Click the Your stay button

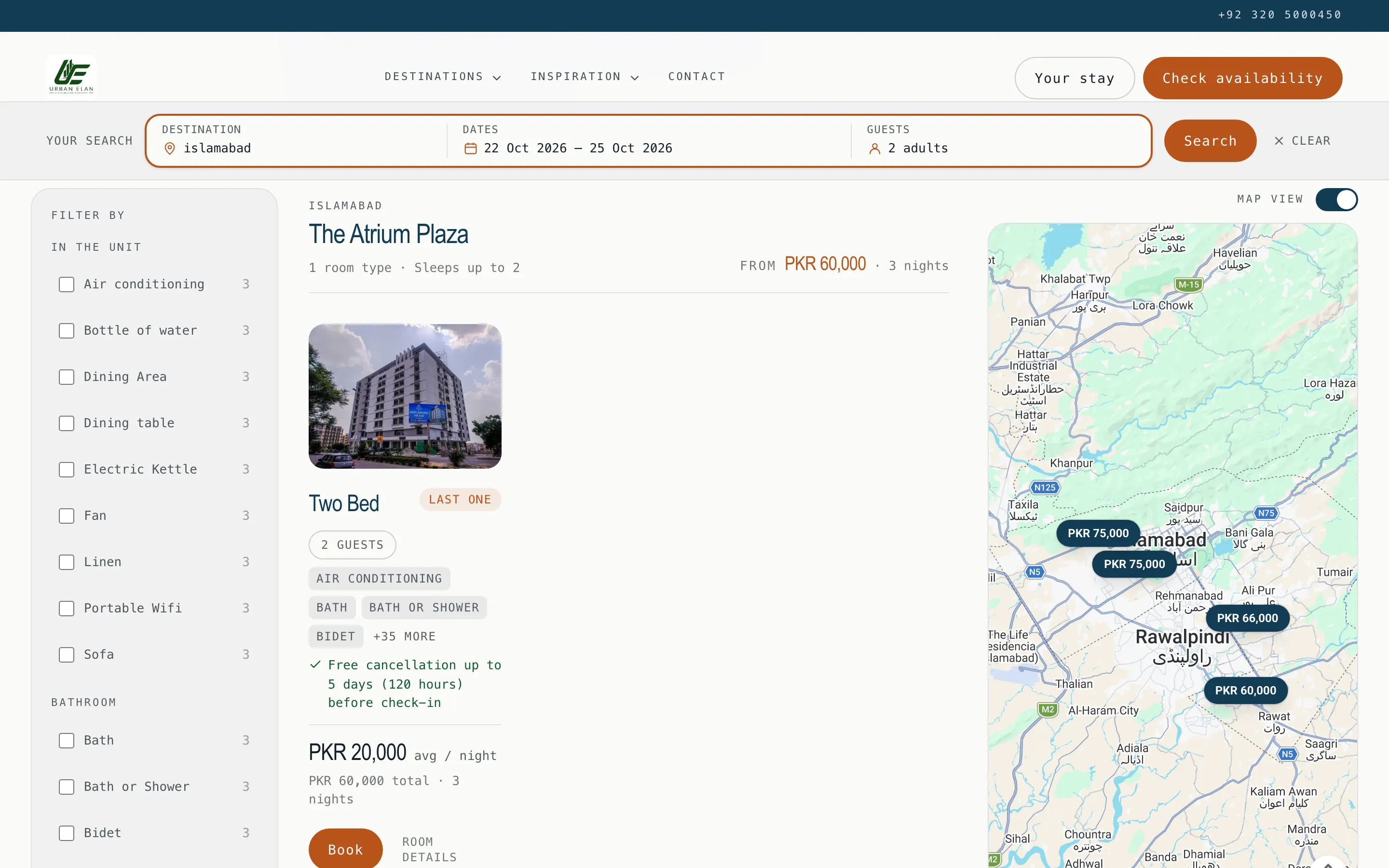pyautogui.click(x=1074, y=78)
